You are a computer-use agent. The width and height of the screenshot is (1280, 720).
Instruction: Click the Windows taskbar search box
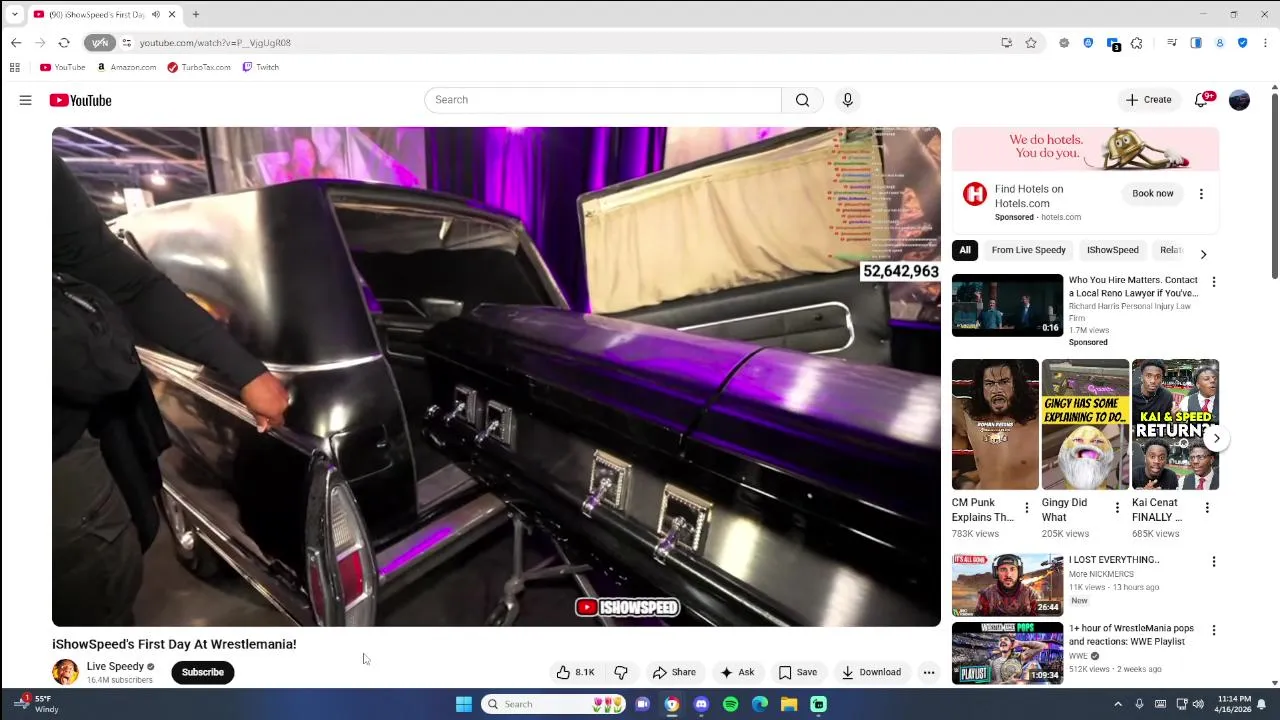pos(553,704)
